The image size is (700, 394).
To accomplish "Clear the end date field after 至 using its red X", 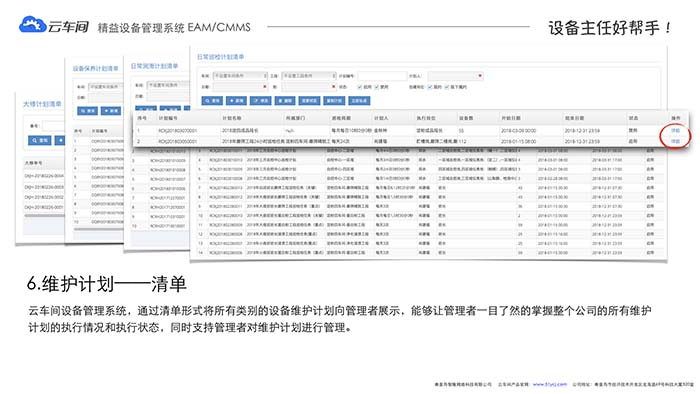I will click(x=333, y=87).
